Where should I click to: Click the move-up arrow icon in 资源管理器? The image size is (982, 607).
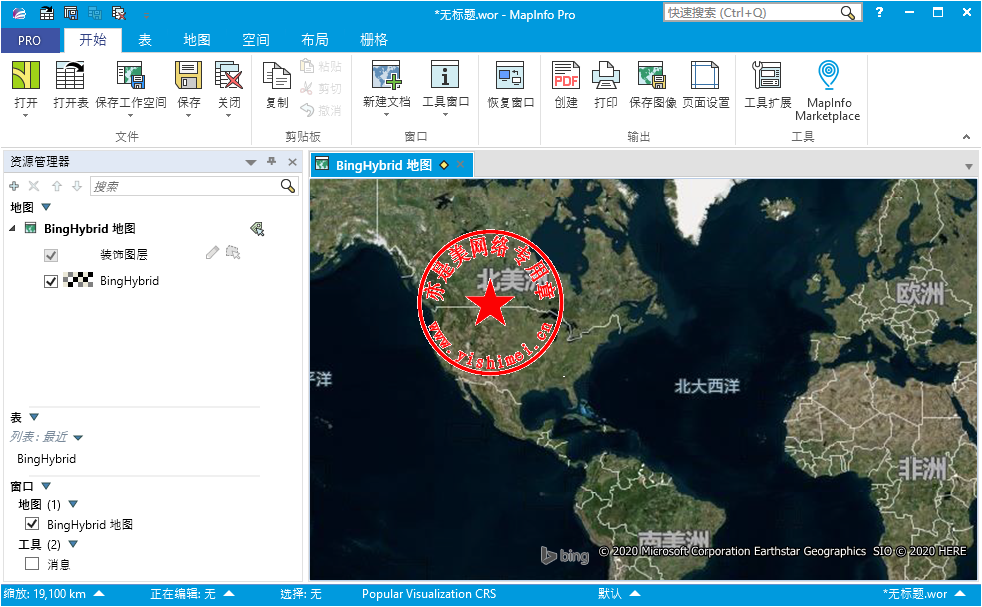pos(56,186)
